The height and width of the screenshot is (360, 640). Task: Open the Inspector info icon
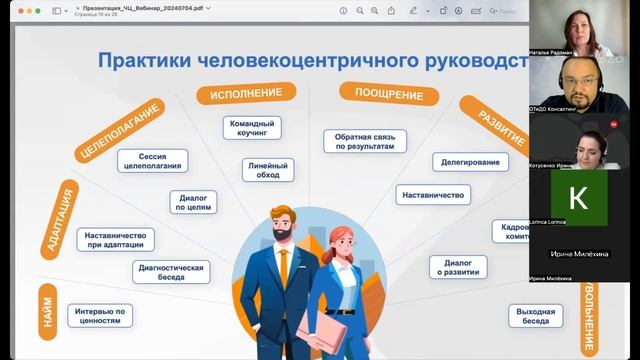pos(343,11)
